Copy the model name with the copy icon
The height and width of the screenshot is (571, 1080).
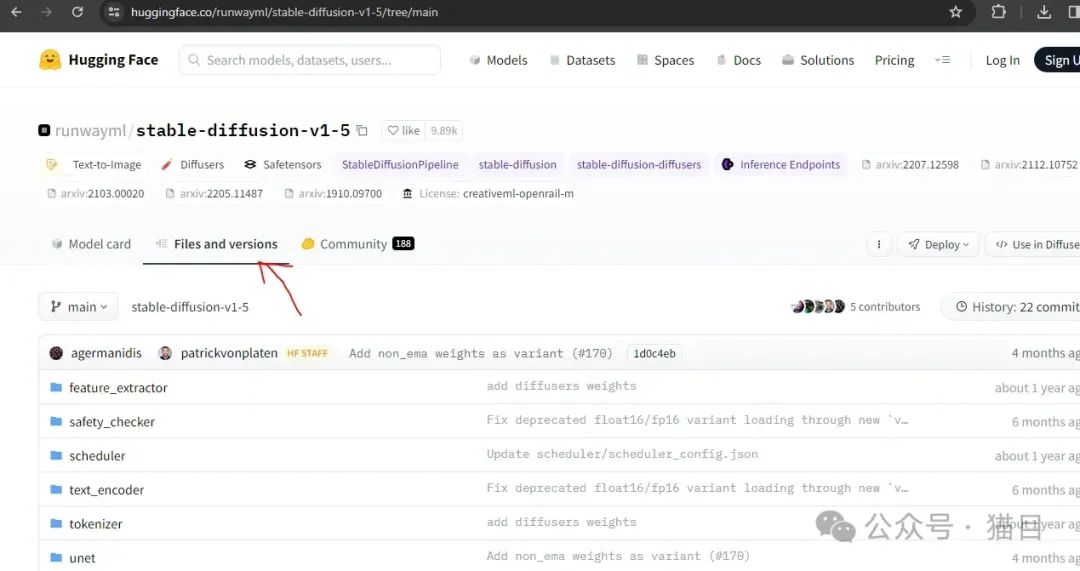click(x=362, y=130)
